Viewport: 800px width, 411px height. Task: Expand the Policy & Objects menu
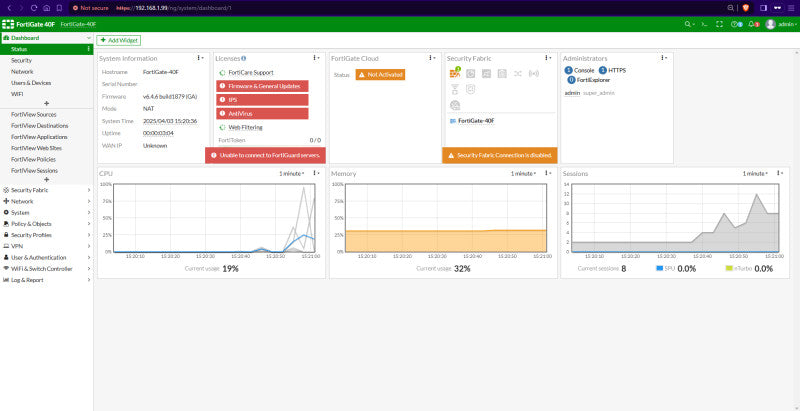pyautogui.click(x=46, y=224)
